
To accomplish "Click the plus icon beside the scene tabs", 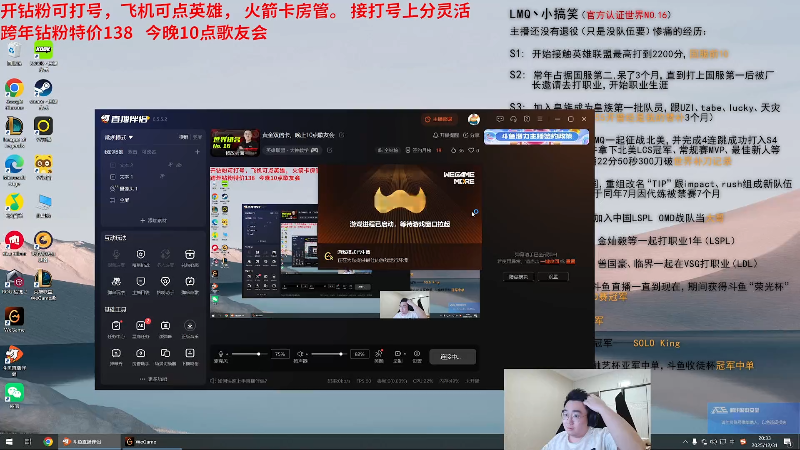I will 197,152.
